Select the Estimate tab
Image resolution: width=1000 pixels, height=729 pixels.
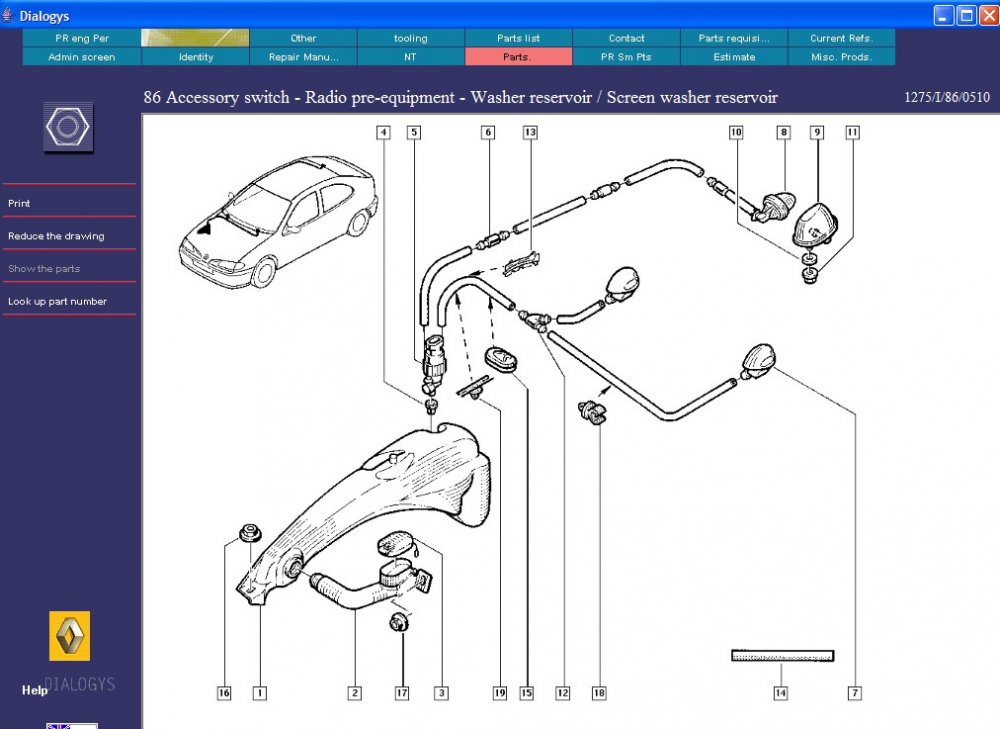[x=734, y=57]
